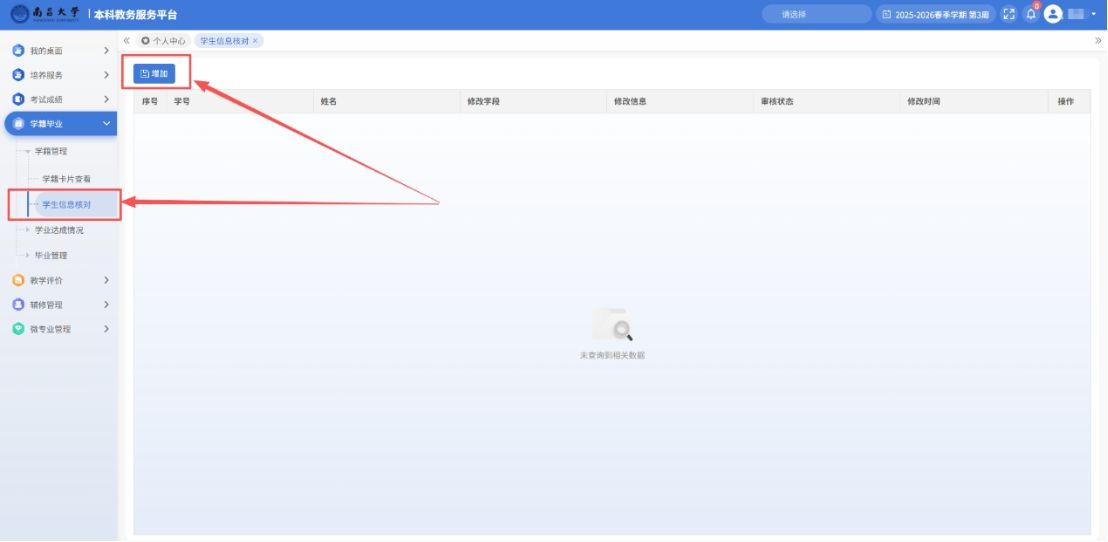Click the 增加 button
Image resolution: width=1108 pixels, height=542 pixels.
tap(154, 74)
